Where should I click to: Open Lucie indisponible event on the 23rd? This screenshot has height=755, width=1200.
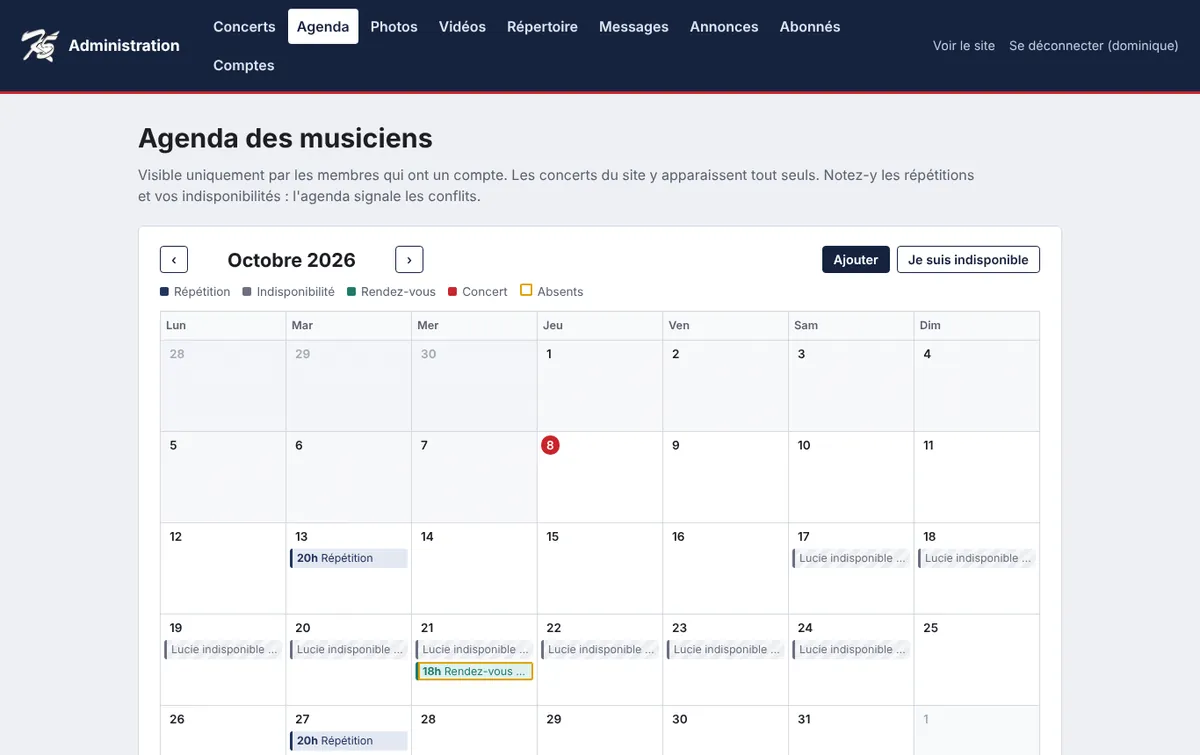tap(725, 650)
